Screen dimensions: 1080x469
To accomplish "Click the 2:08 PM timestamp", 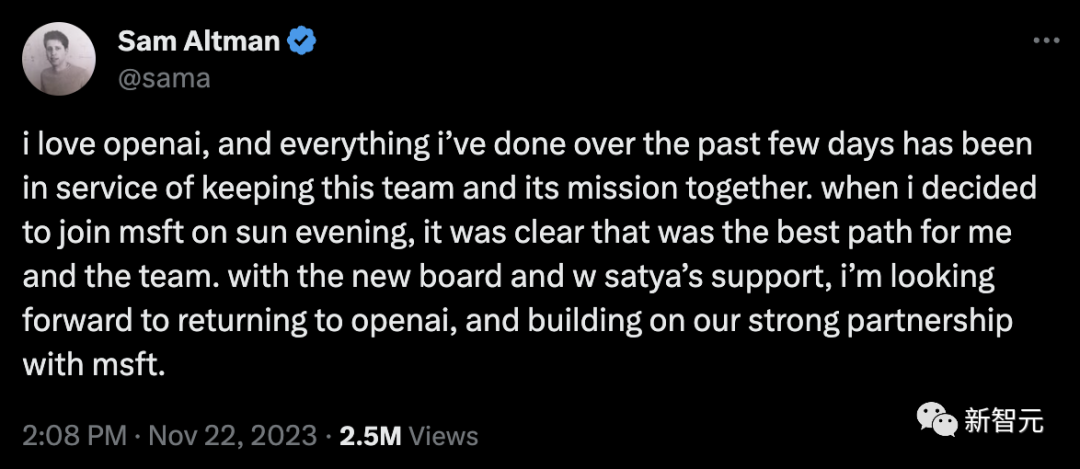I will 74,436.
